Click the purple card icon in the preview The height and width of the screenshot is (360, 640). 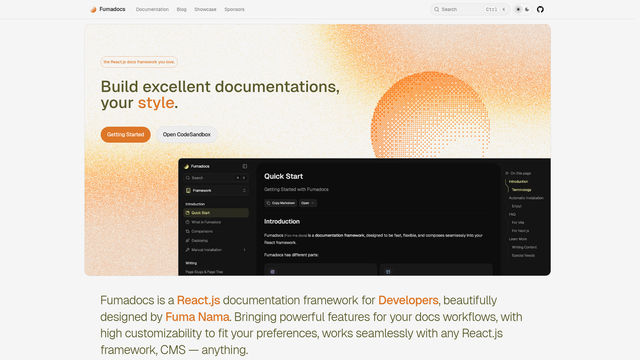pos(272,271)
